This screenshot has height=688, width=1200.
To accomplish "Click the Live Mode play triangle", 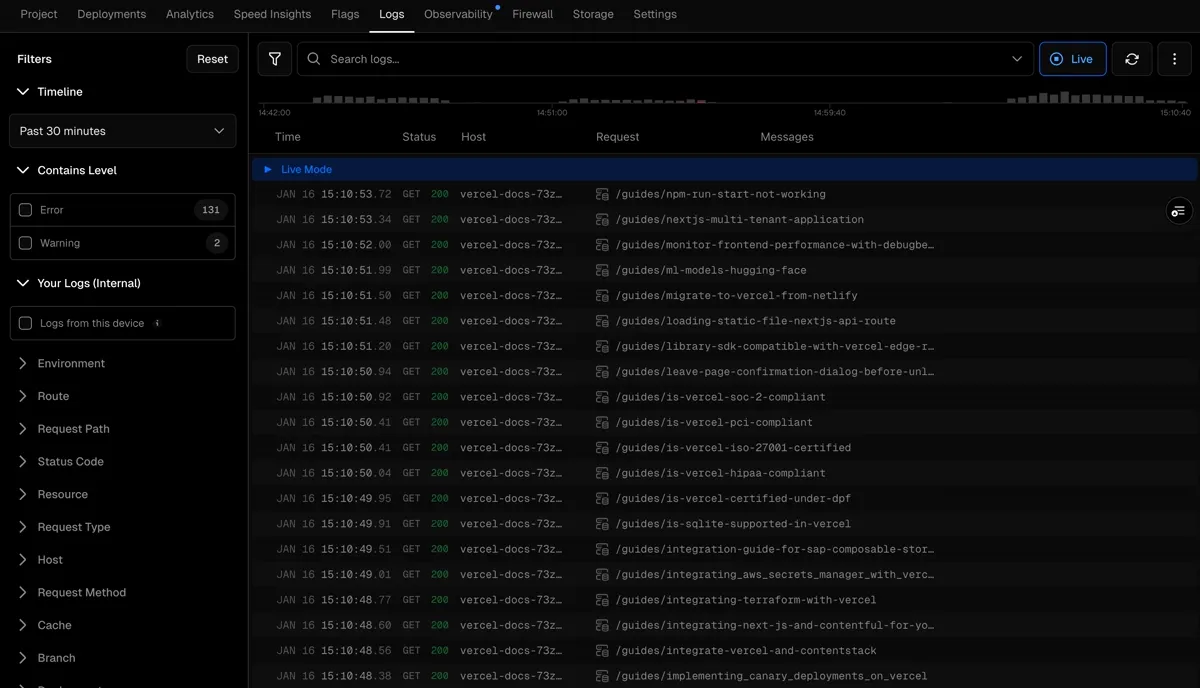I will click(267, 169).
